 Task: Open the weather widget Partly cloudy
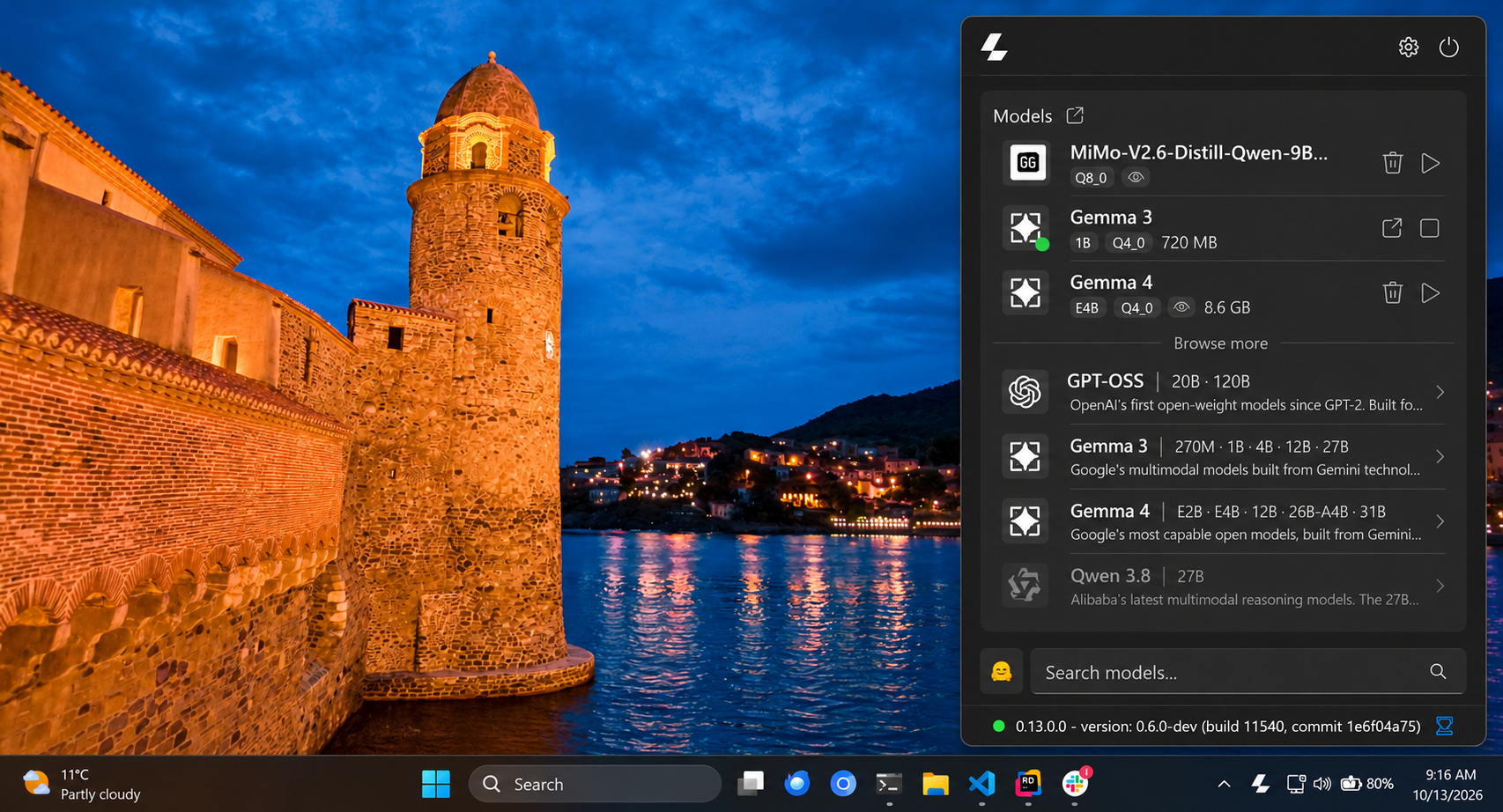(x=82, y=784)
